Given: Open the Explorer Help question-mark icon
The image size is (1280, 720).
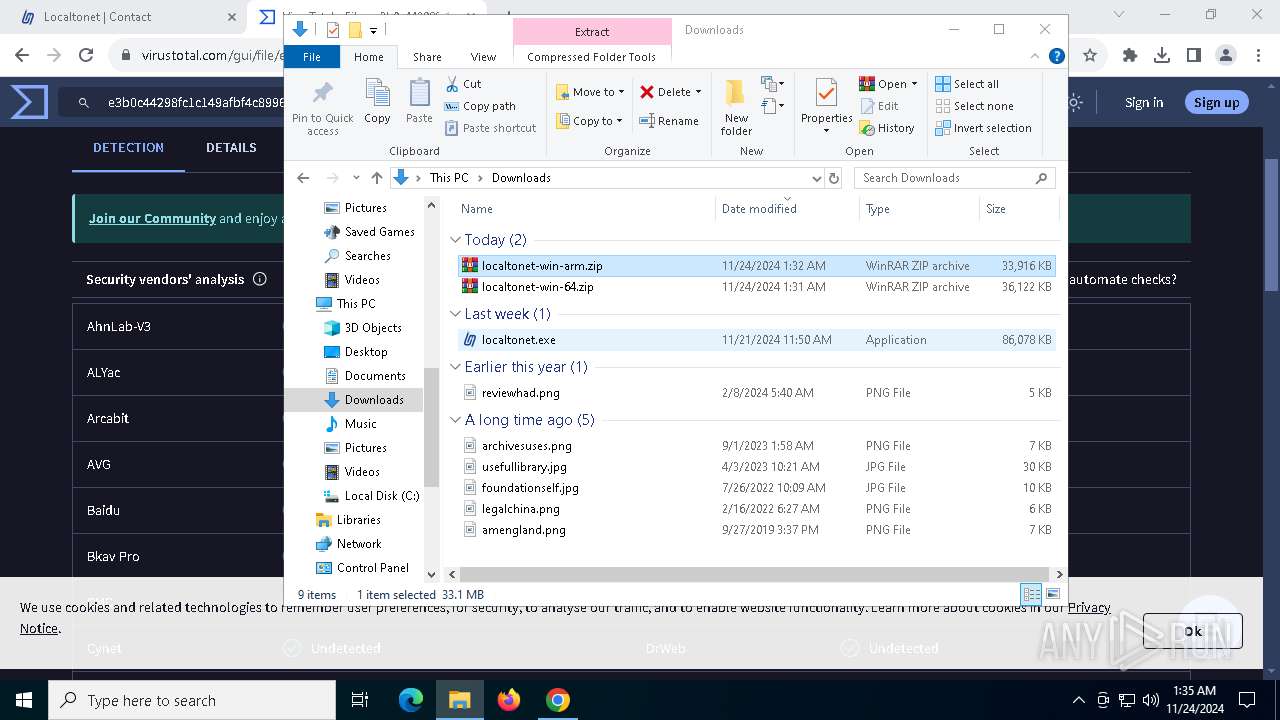Looking at the screenshot, I should [x=1056, y=57].
